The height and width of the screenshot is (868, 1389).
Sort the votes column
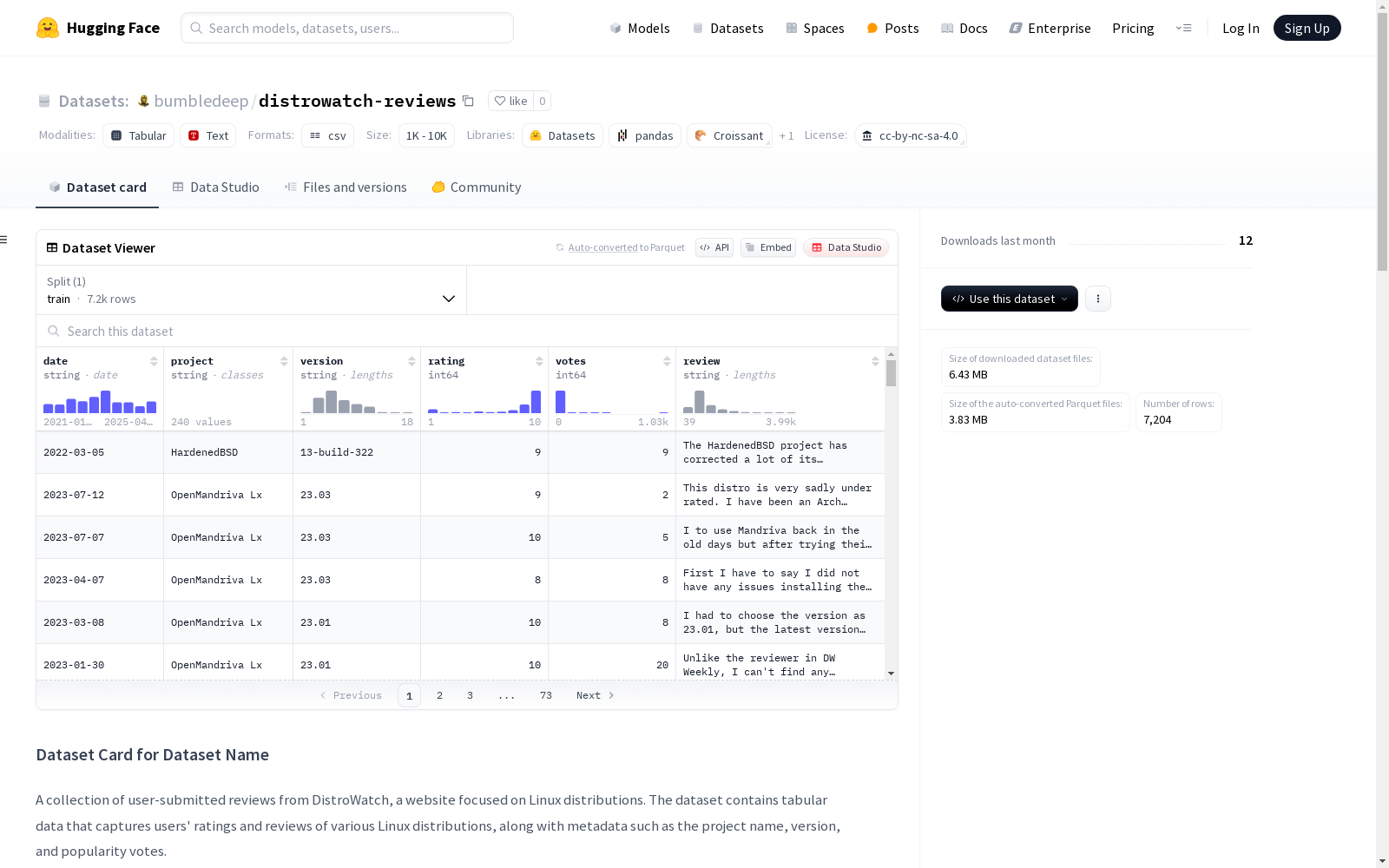(667, 361)
